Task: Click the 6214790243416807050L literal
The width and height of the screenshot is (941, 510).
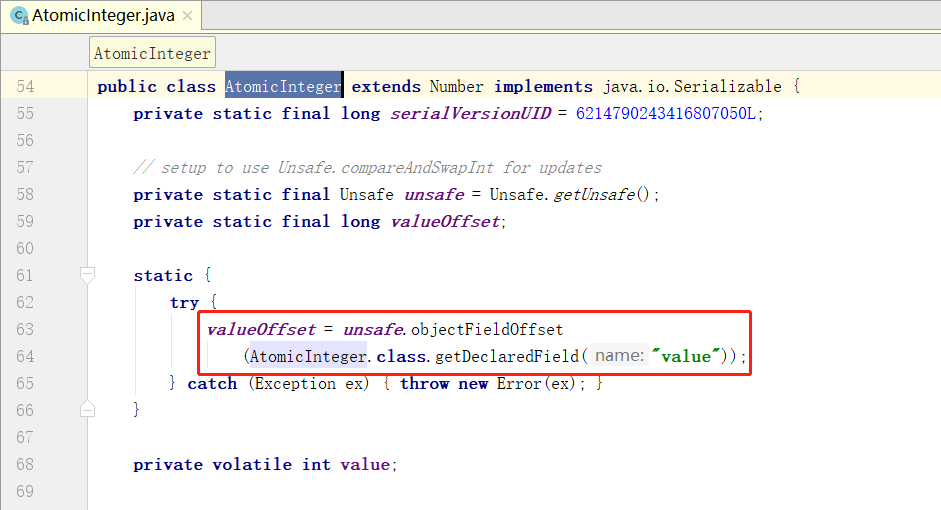Action: [666, 113]
